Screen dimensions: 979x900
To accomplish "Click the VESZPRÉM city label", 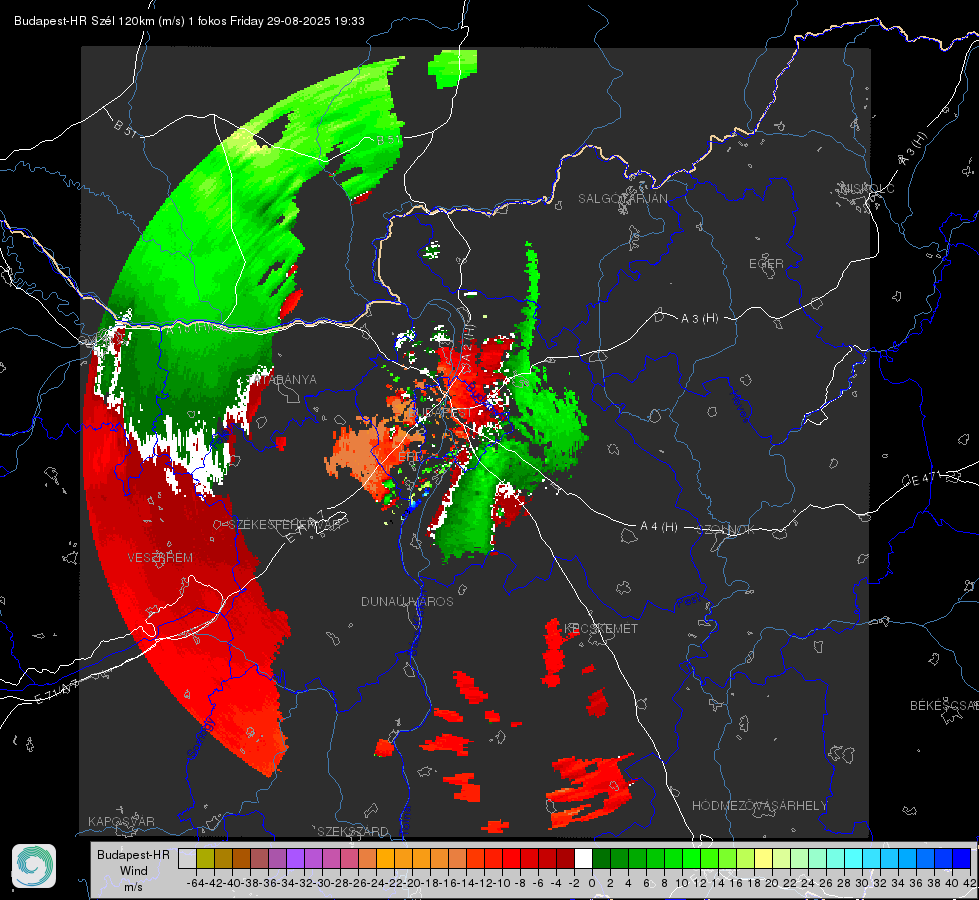I will [x=160, y=557].
